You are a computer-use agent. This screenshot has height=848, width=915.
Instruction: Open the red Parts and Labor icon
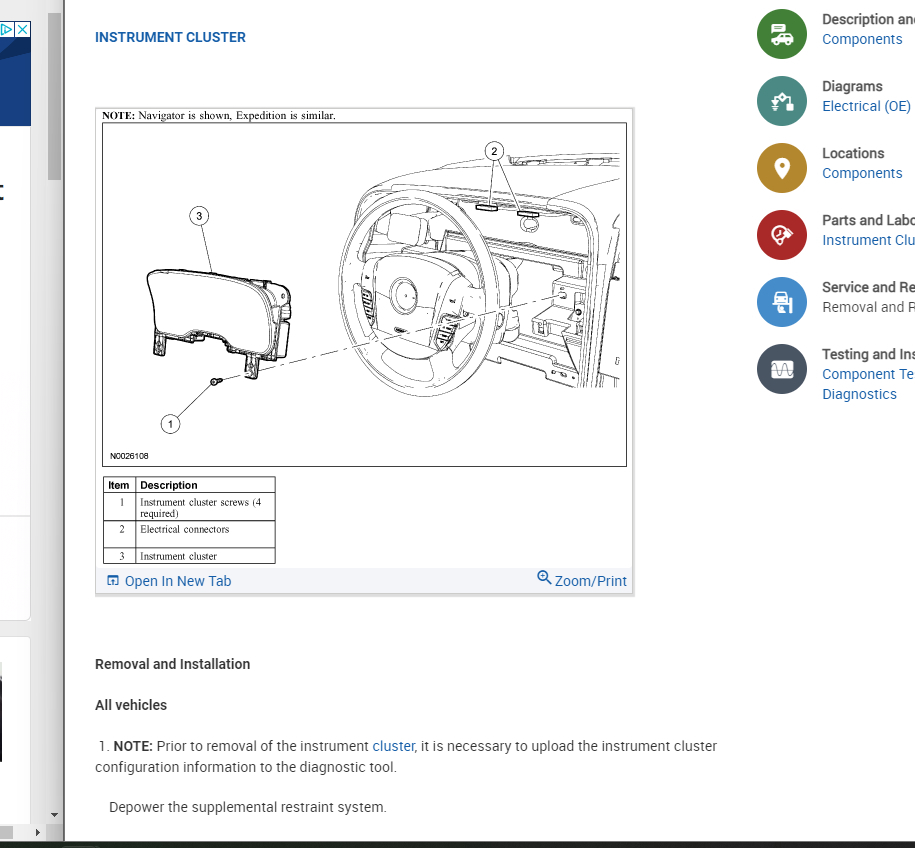(781, 235)
